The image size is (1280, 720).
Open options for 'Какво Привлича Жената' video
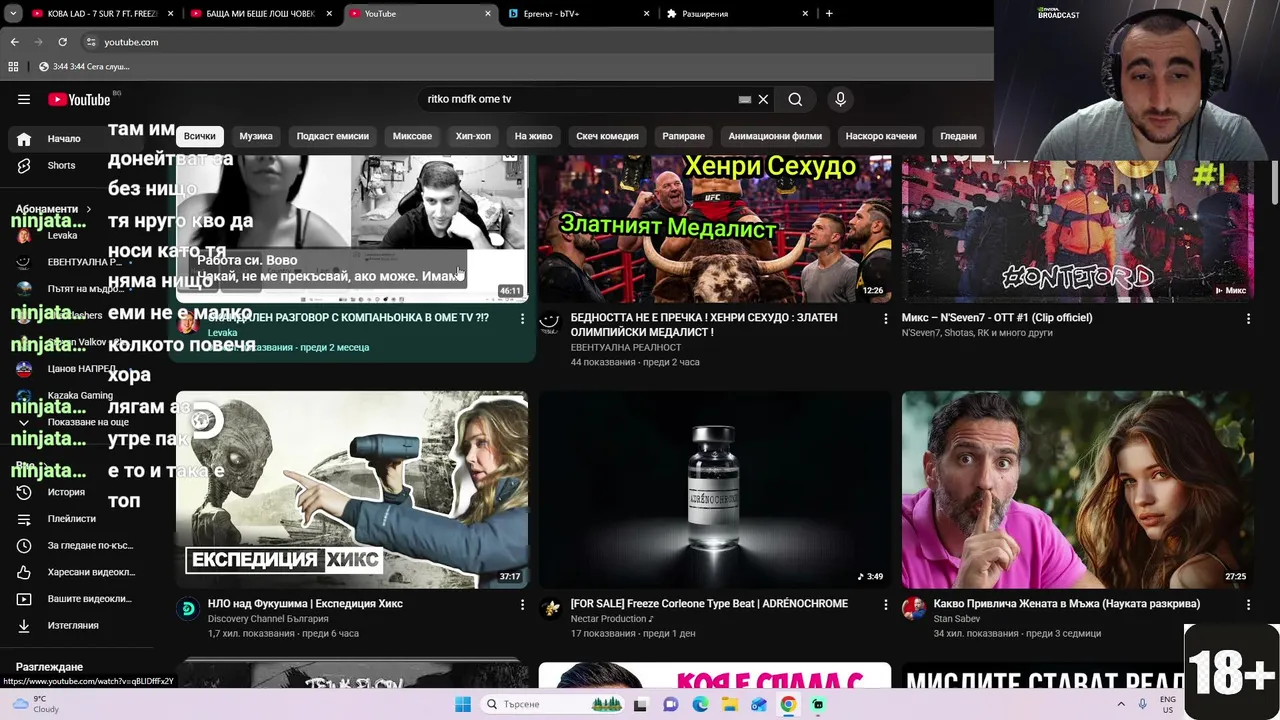point(1248,604)
